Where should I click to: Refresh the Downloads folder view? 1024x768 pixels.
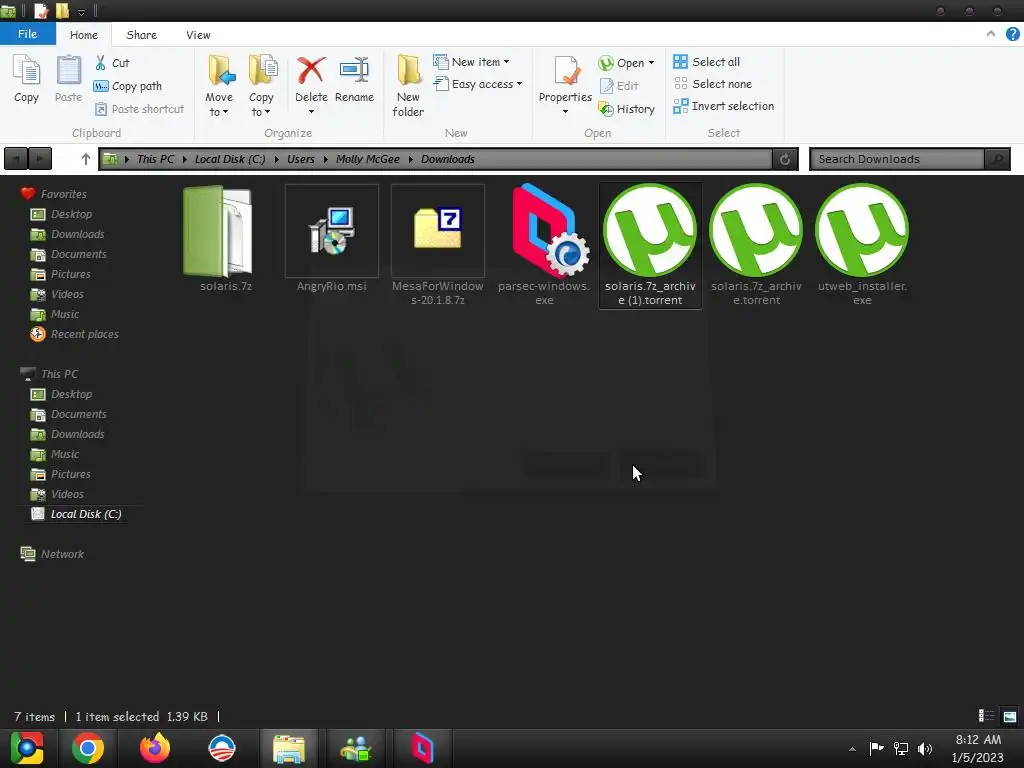coord(785,159)
